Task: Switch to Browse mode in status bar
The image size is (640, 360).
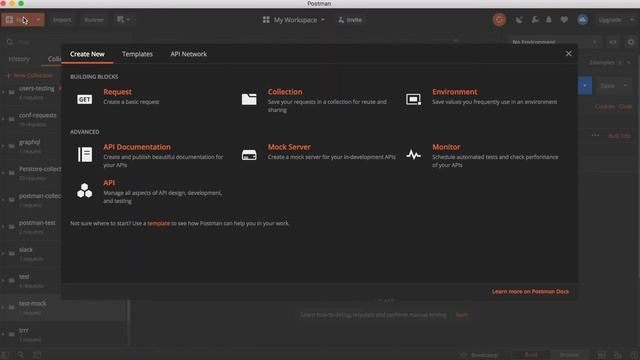Action: 569,355
